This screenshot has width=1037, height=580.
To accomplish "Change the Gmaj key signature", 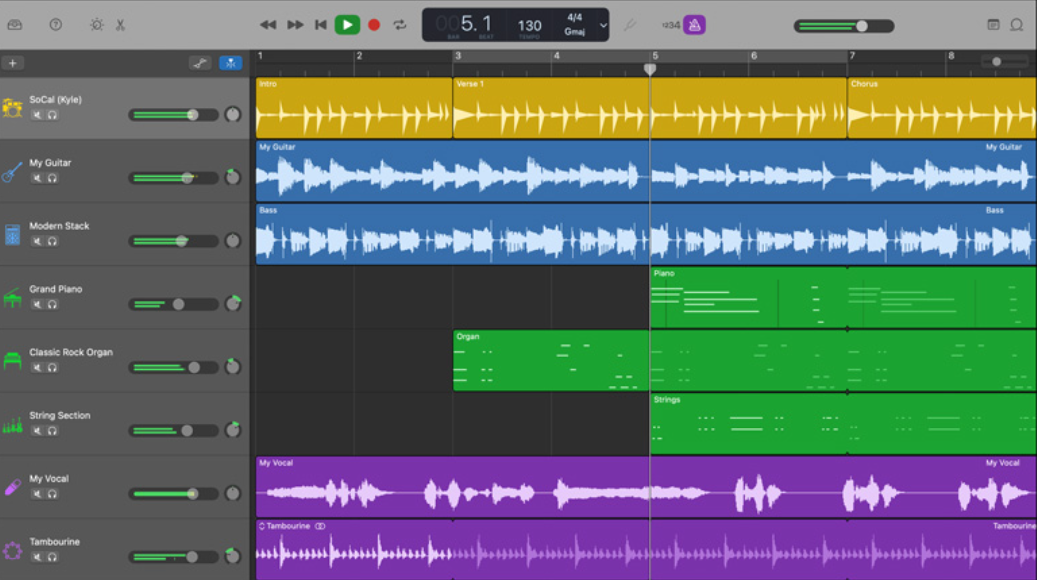I will (x=575, y=32).
